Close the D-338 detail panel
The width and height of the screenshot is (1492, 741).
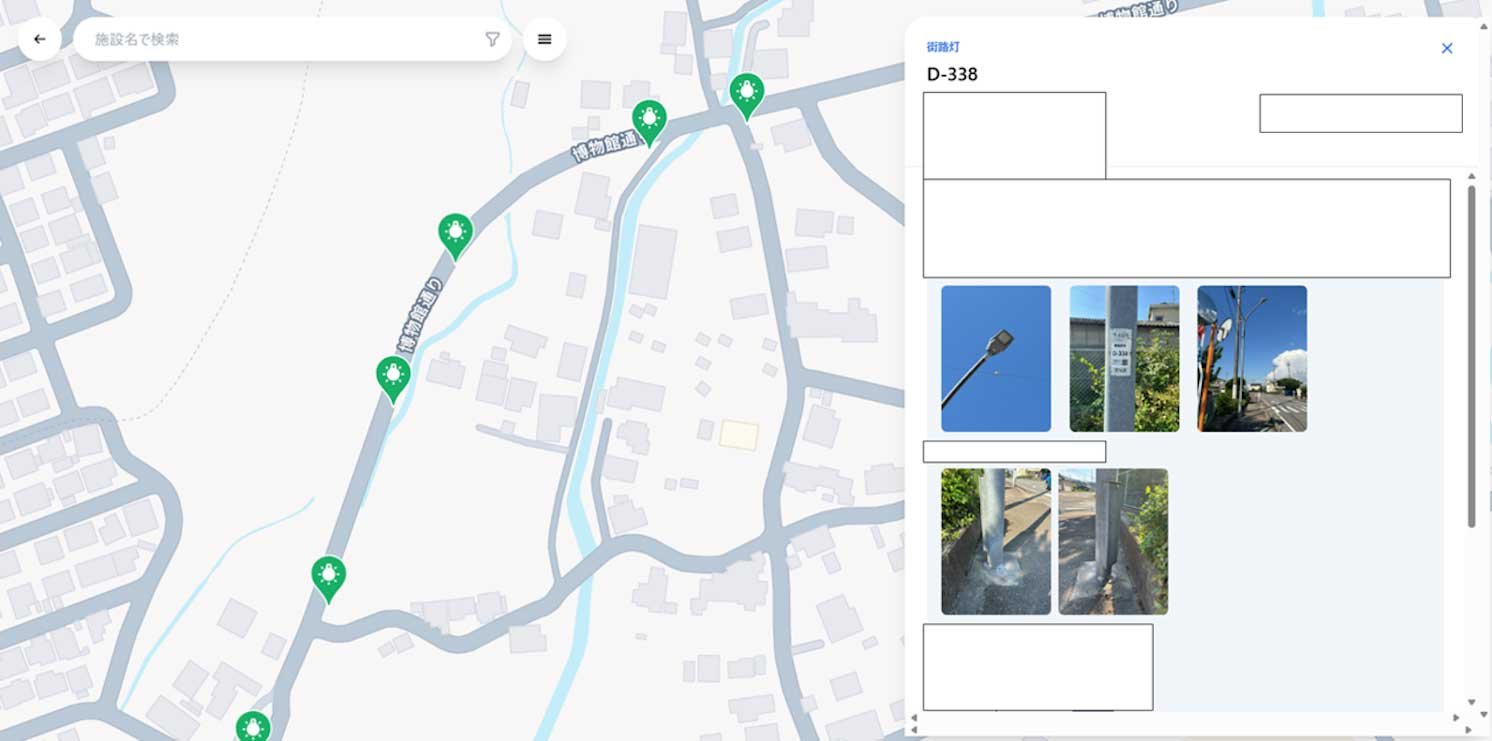[x=1446, y=48]
